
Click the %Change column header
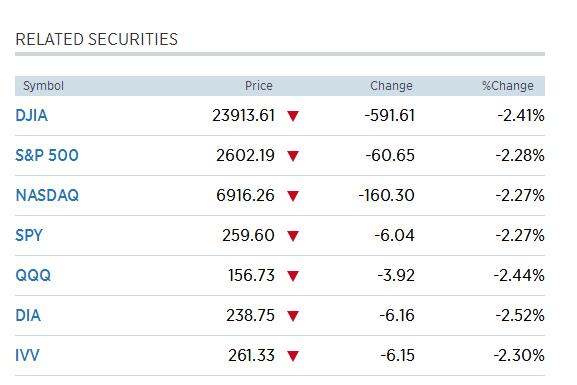[508, 86]
